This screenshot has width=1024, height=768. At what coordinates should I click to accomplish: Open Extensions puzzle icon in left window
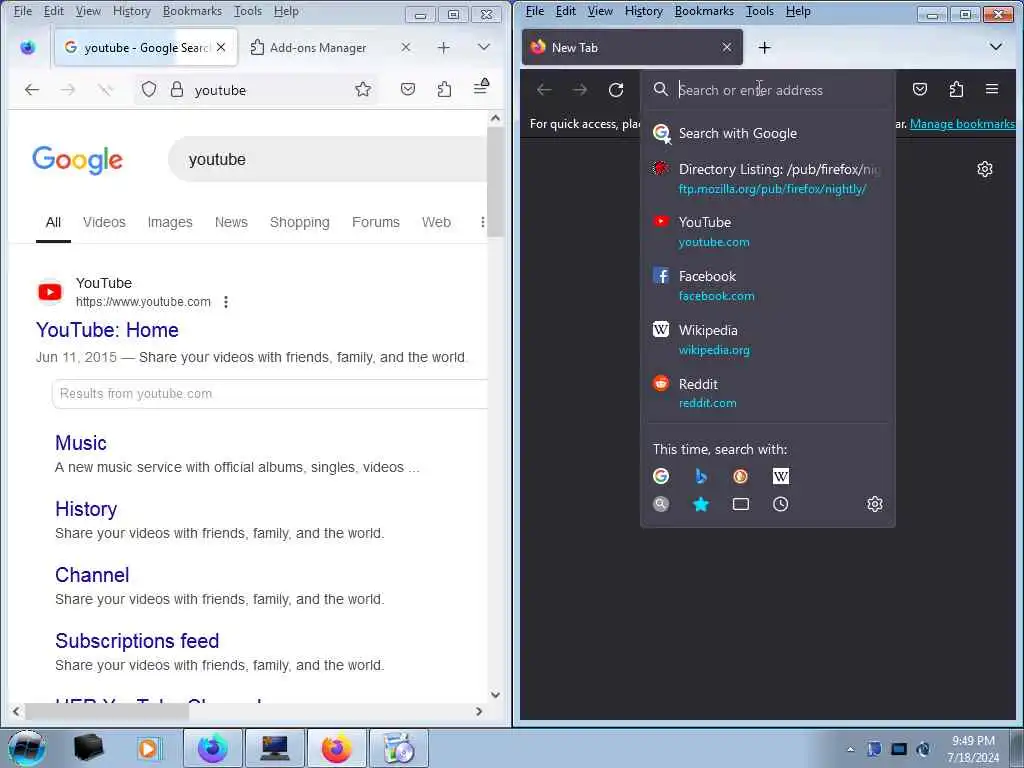[x=444, y=89]
